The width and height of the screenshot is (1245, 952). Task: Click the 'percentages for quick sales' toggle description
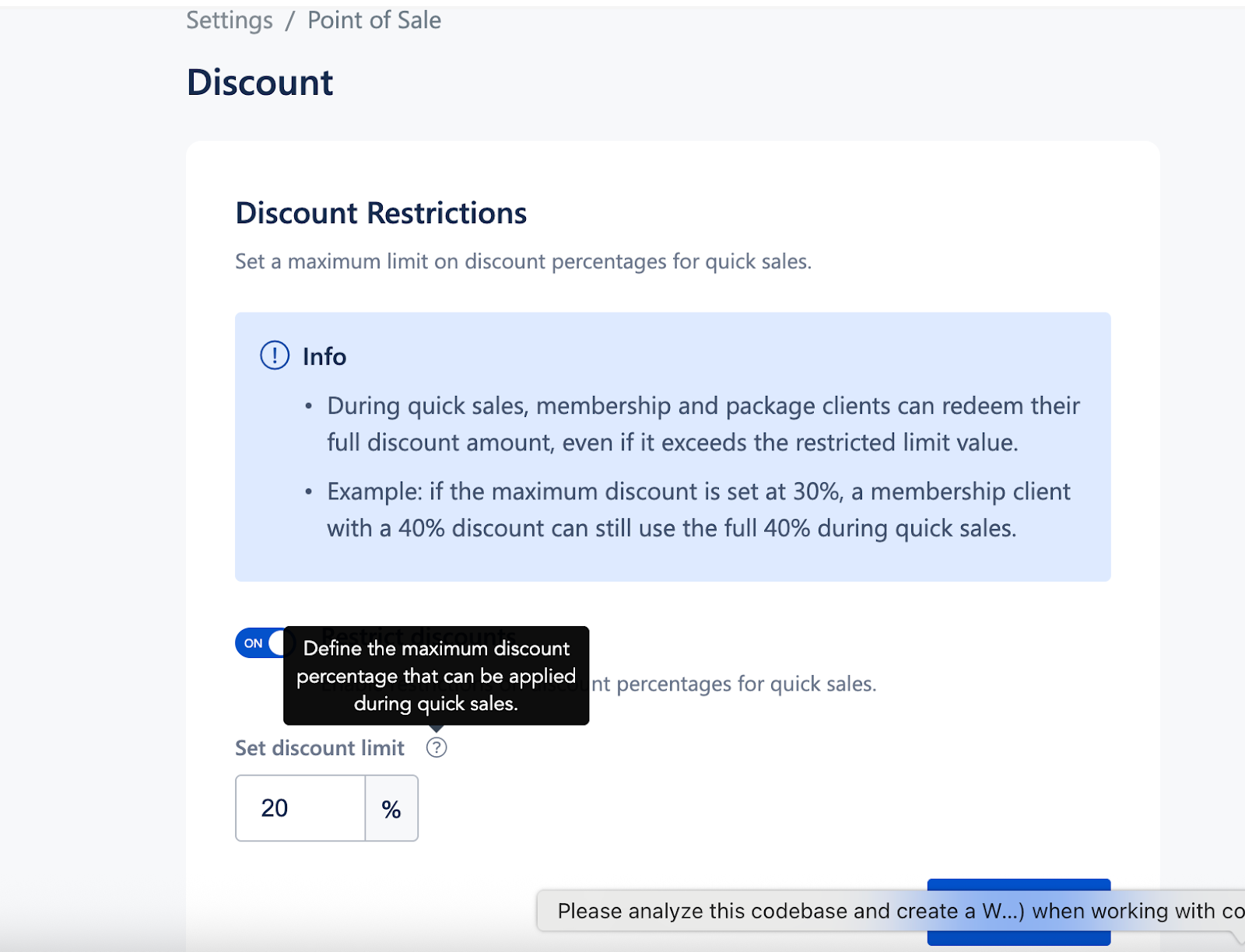pos(735,684)
